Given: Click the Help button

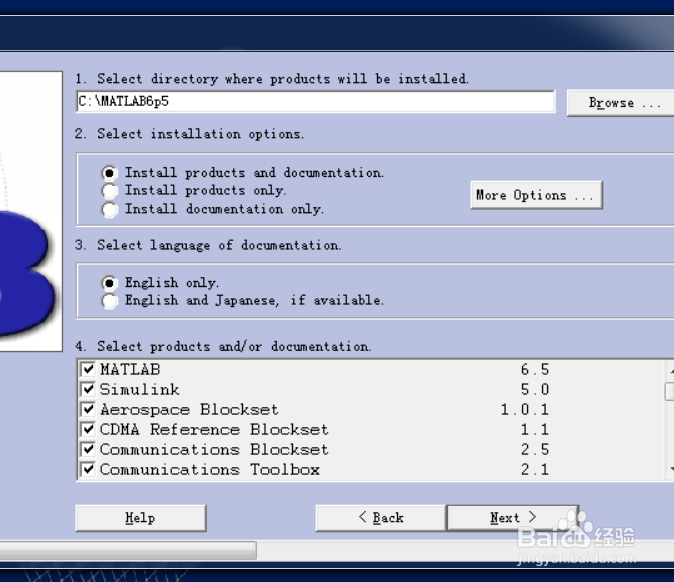Looking at the screenshot, I should [141, 518].
